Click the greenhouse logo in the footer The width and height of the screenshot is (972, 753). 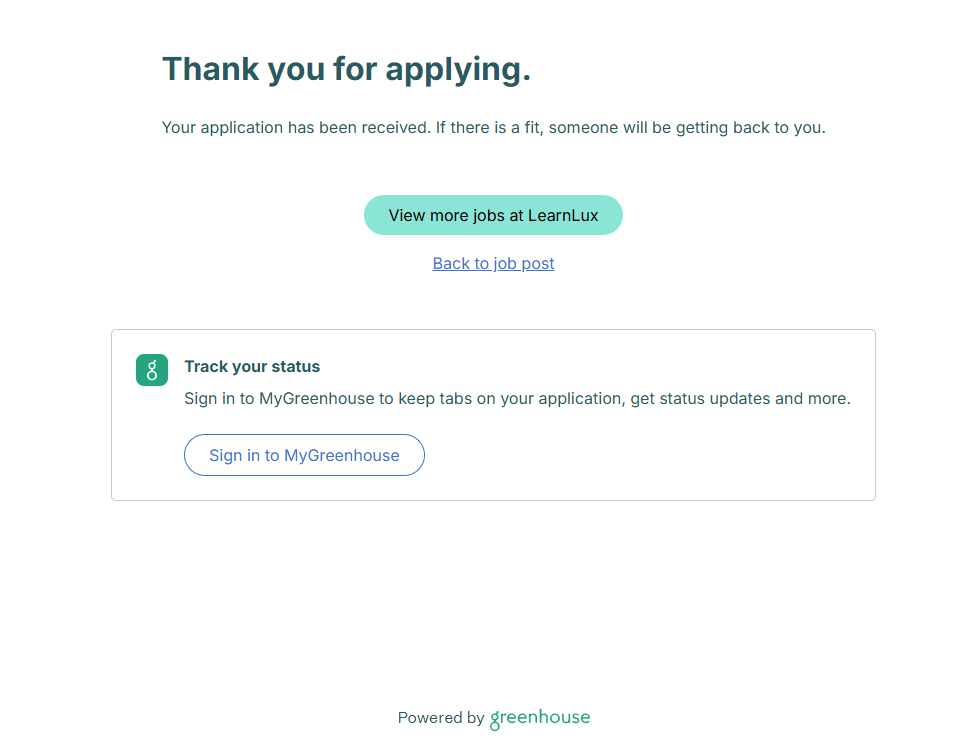(x=540, y=718)
